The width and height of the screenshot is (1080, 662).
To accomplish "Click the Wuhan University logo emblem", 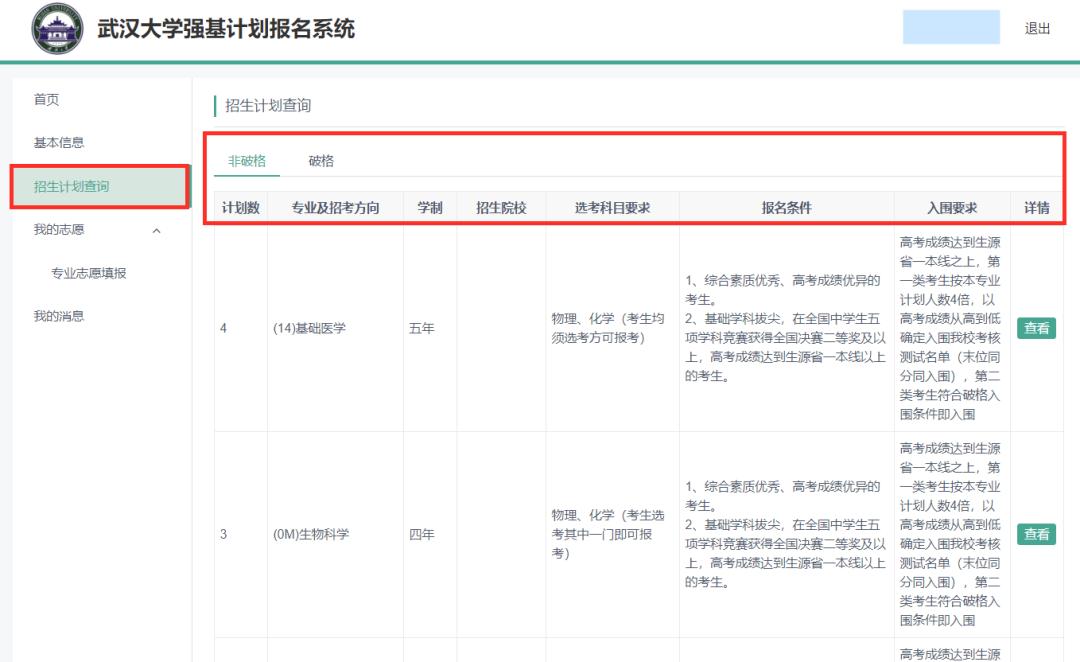I will coord(57,28).
